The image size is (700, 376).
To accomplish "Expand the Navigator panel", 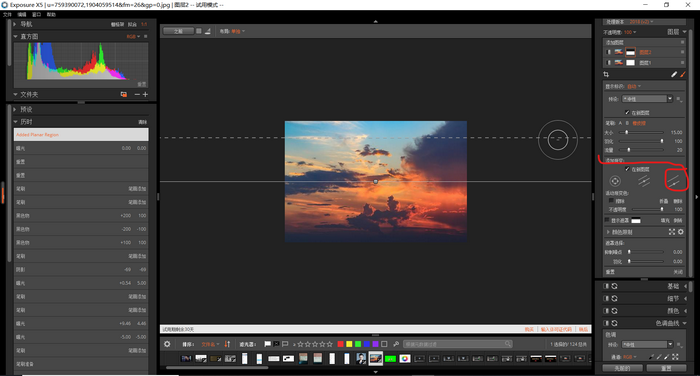I will coord(15,24).
